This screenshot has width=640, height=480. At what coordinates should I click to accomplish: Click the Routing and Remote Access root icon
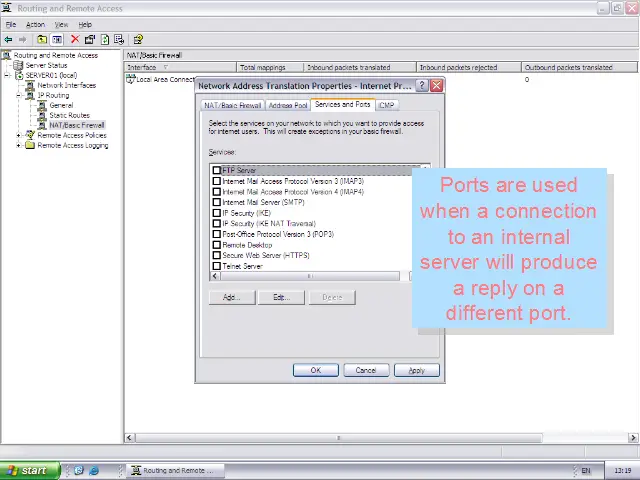pos(7,55)
